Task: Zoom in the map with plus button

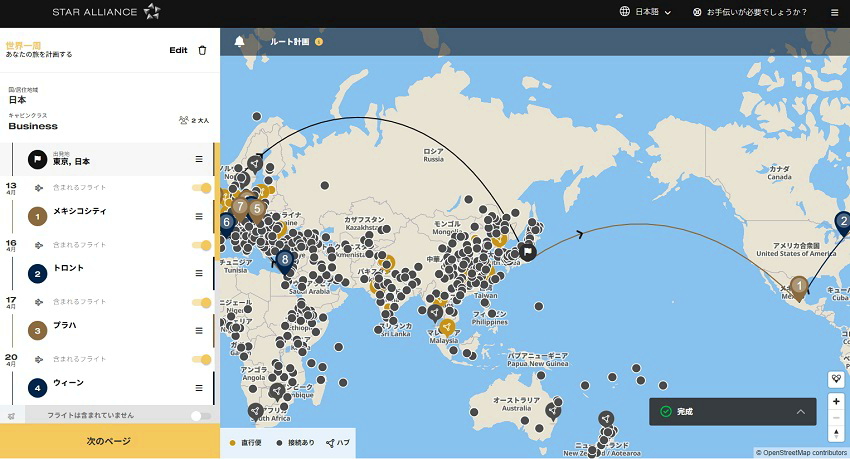Action: click(836, 402)
